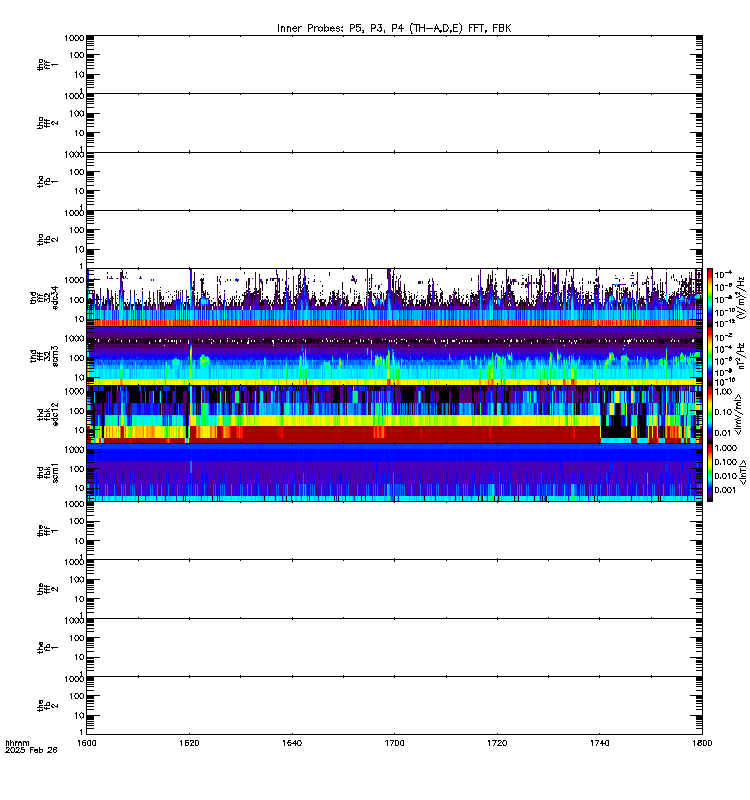Click the 'nT^2/Hz' unit label
The height and width of the screenshot is (800, 750).
pyautogui.click(x=741, y=356)
